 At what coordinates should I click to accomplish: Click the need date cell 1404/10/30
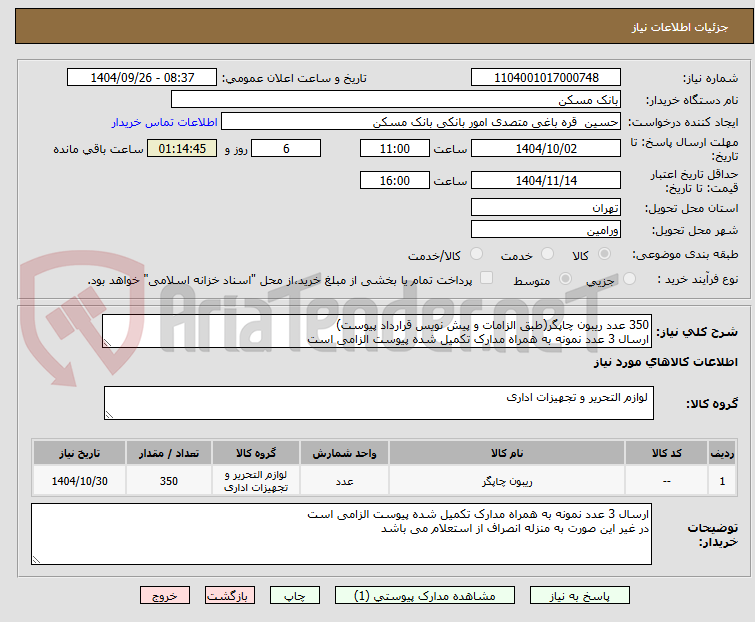click(x=79, y=481)
